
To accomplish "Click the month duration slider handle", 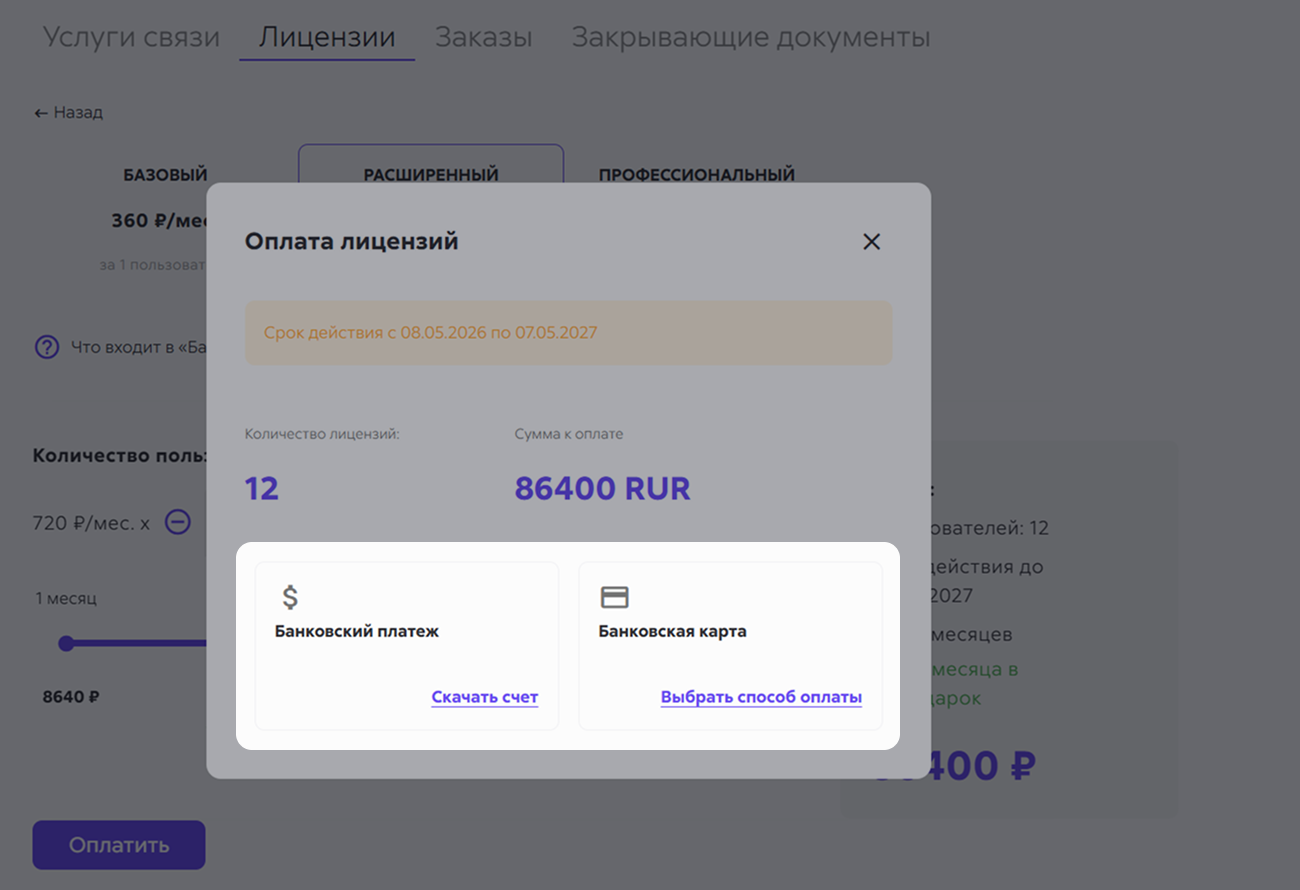I will pyautogui.click(x=66, y=643).
